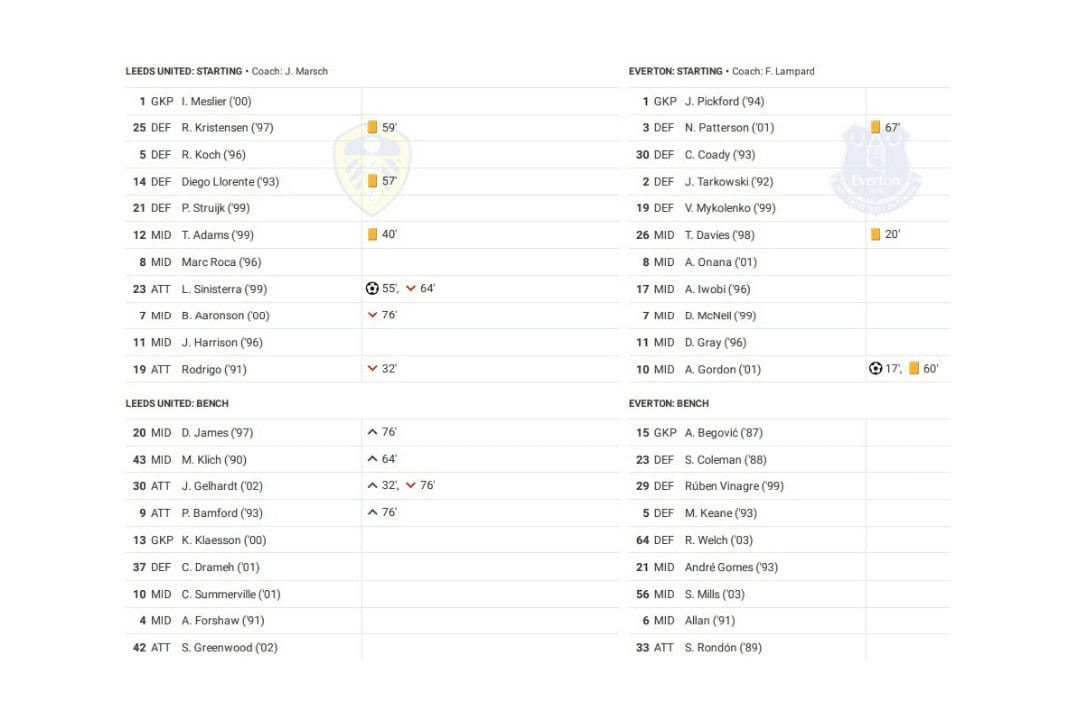Viewport: 1068px width, 712px height.
Task: Click A. Gordon's goal ball icon
Action: (876, 369)
